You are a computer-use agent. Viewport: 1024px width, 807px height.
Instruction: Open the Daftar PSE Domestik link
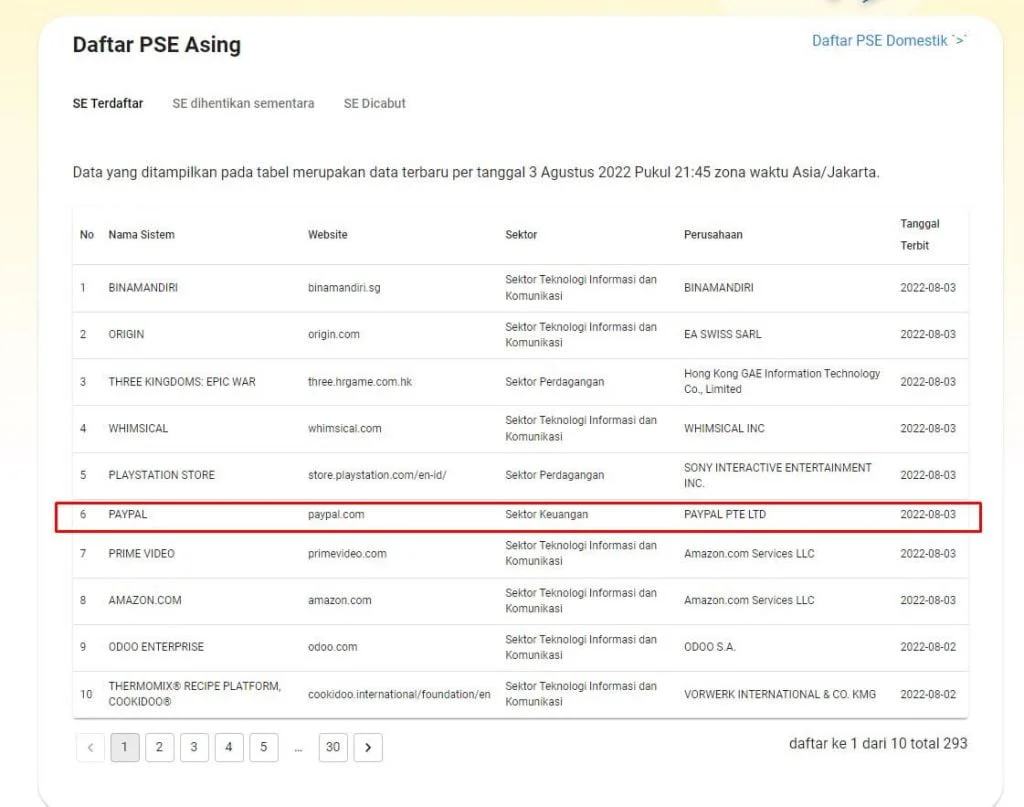[x=889, y=40]
